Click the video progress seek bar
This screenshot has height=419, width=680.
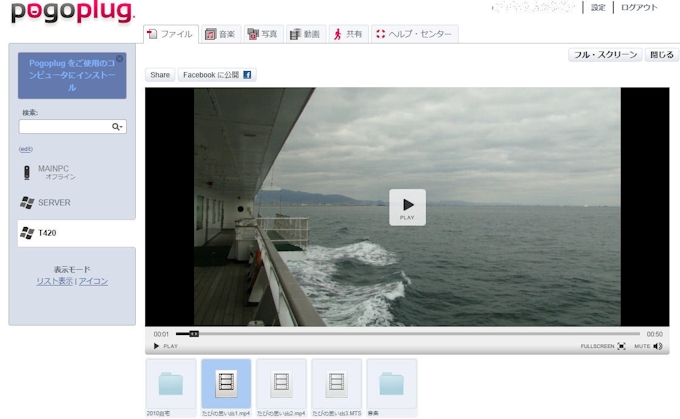(408, 334)
